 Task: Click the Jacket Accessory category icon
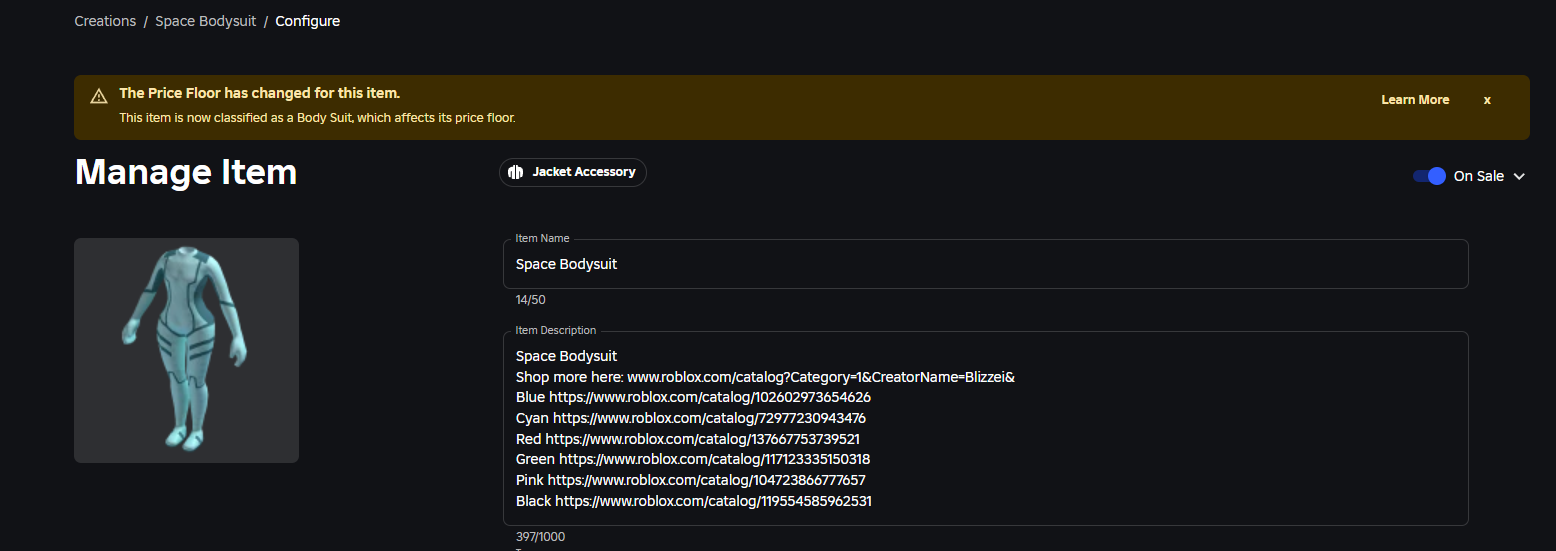pos(516,172)
